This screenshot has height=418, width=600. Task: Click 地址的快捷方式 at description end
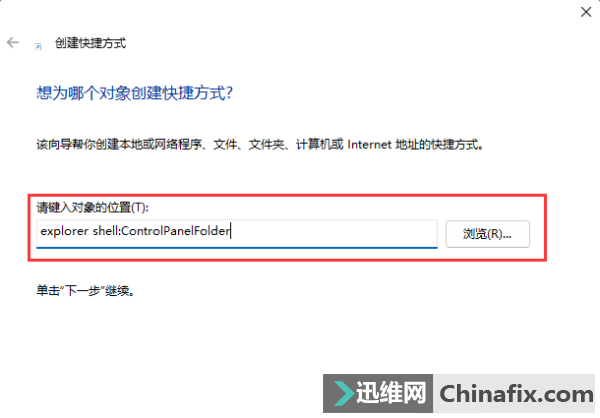click(437, 145)
